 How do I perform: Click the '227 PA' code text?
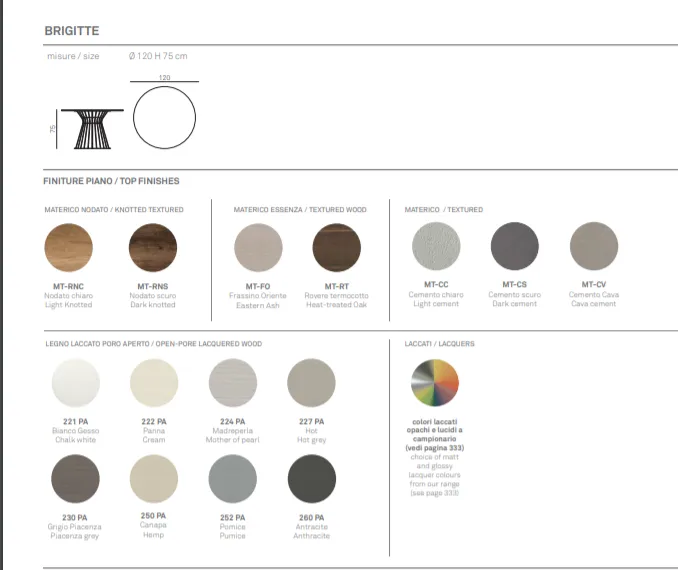pos(311,421)
